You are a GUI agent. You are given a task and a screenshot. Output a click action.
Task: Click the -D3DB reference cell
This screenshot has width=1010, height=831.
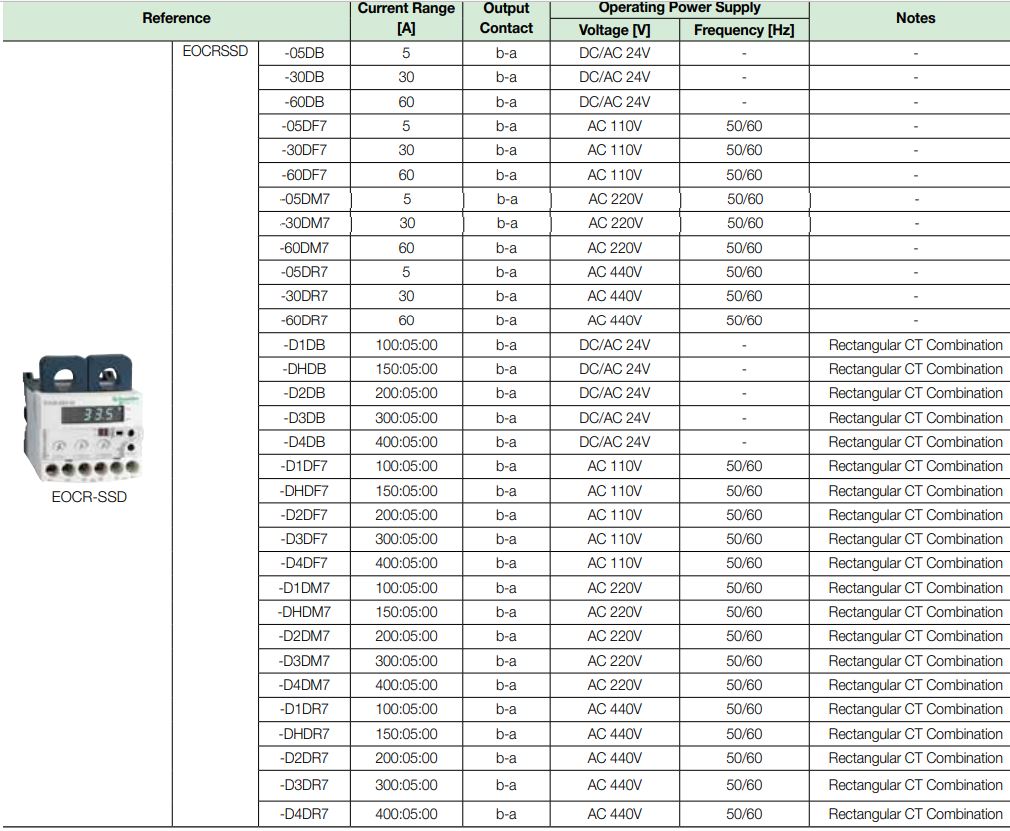point(304,417)
